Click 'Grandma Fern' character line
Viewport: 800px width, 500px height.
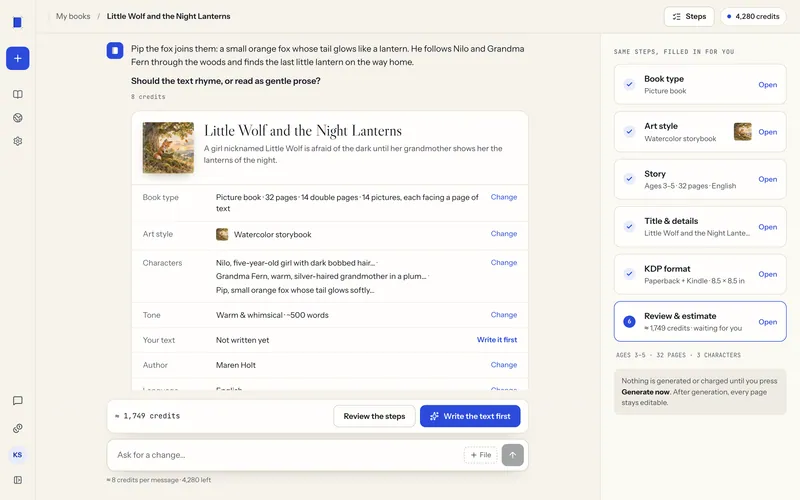point(322,276)
